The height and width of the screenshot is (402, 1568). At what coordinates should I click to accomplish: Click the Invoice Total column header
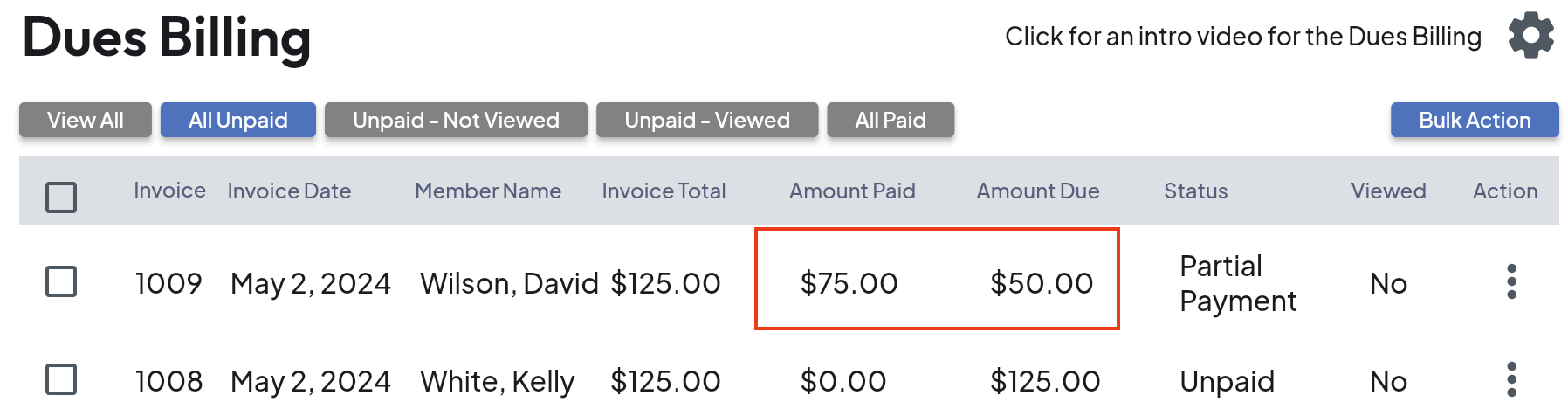(x=664, y=191)
